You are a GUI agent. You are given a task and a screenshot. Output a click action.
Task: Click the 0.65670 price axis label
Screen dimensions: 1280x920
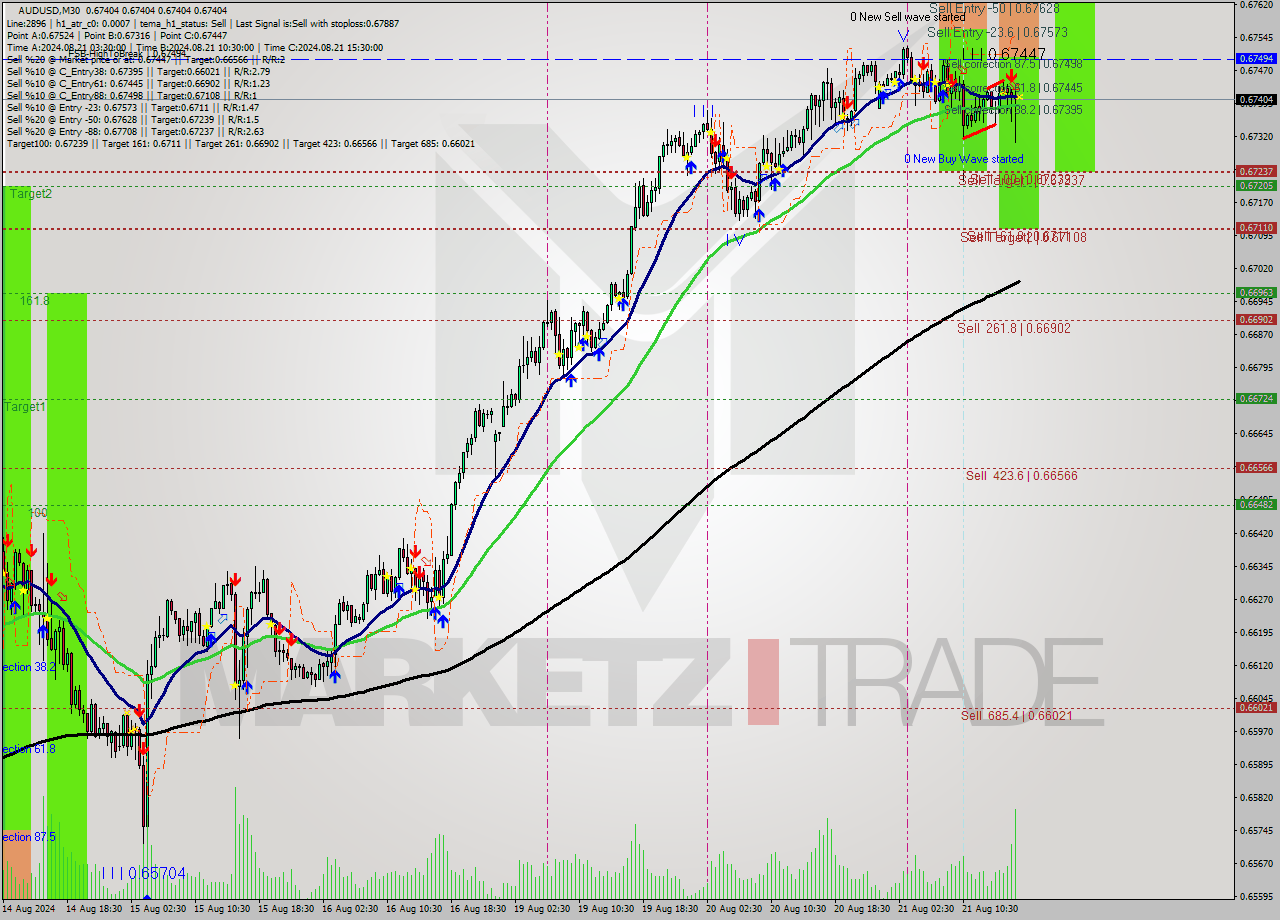tap(1256, 864)
